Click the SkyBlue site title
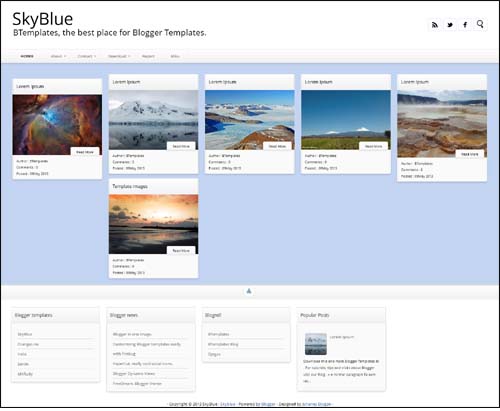This screenshot has height=411, width=500. coord(43,19)
